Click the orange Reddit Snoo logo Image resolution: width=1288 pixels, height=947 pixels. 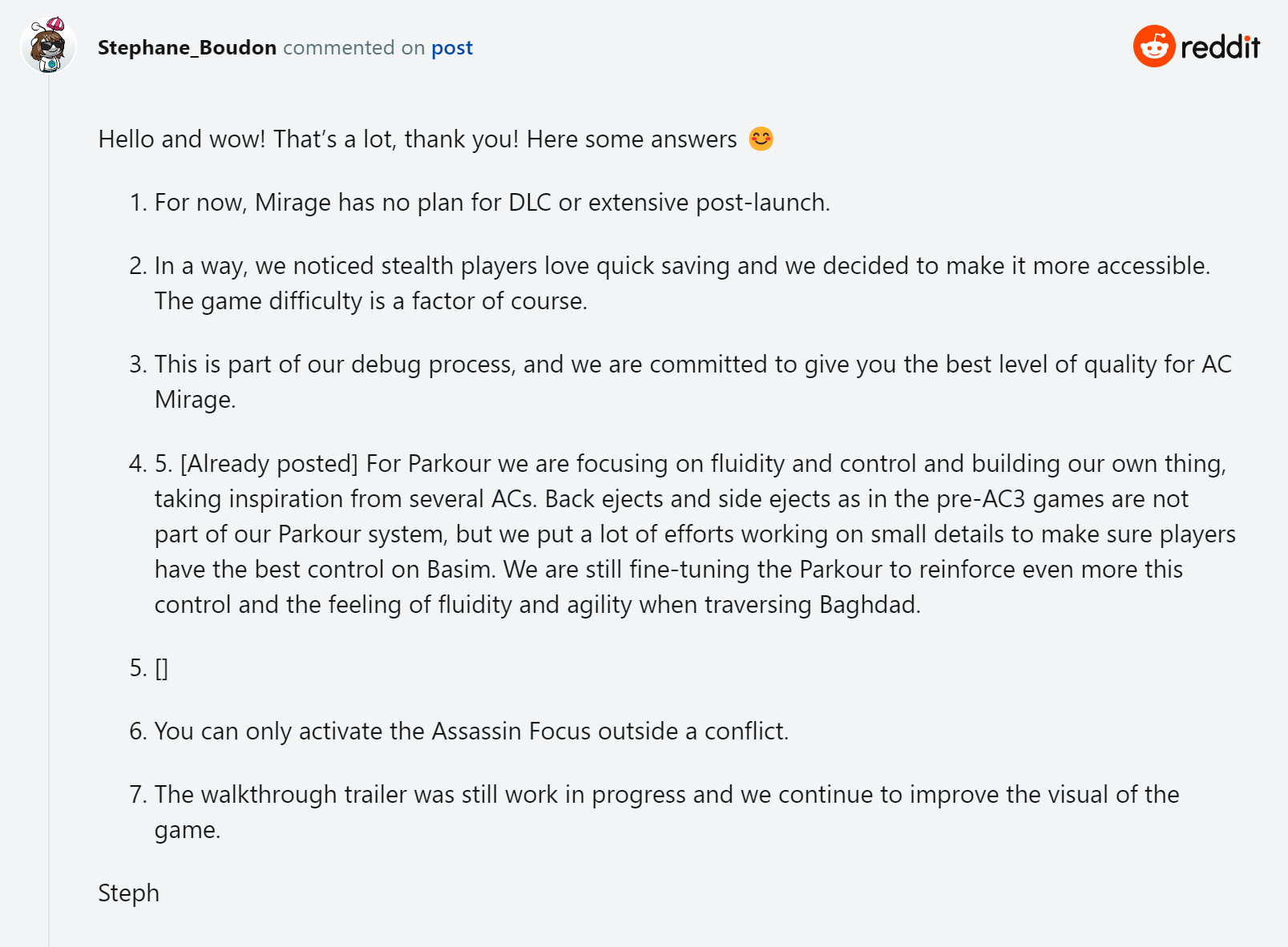(x=1153, y=46)
